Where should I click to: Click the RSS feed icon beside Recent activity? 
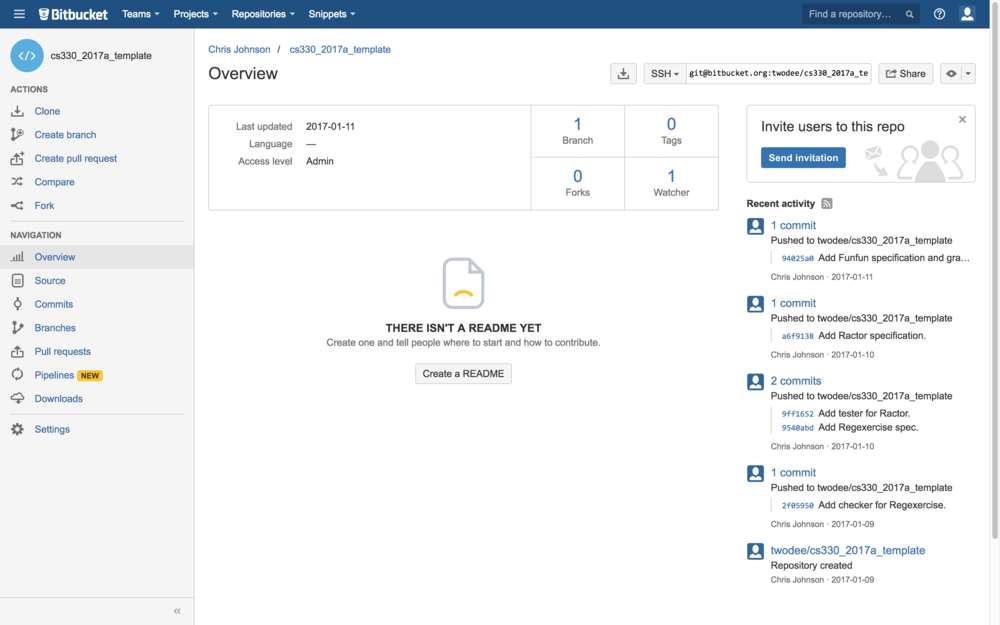[827, 204]
